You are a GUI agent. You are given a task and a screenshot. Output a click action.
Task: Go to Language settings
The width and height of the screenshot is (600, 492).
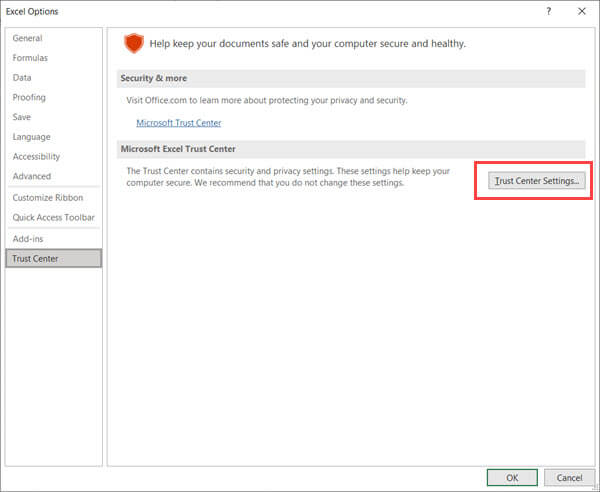[x=31, y=137]
